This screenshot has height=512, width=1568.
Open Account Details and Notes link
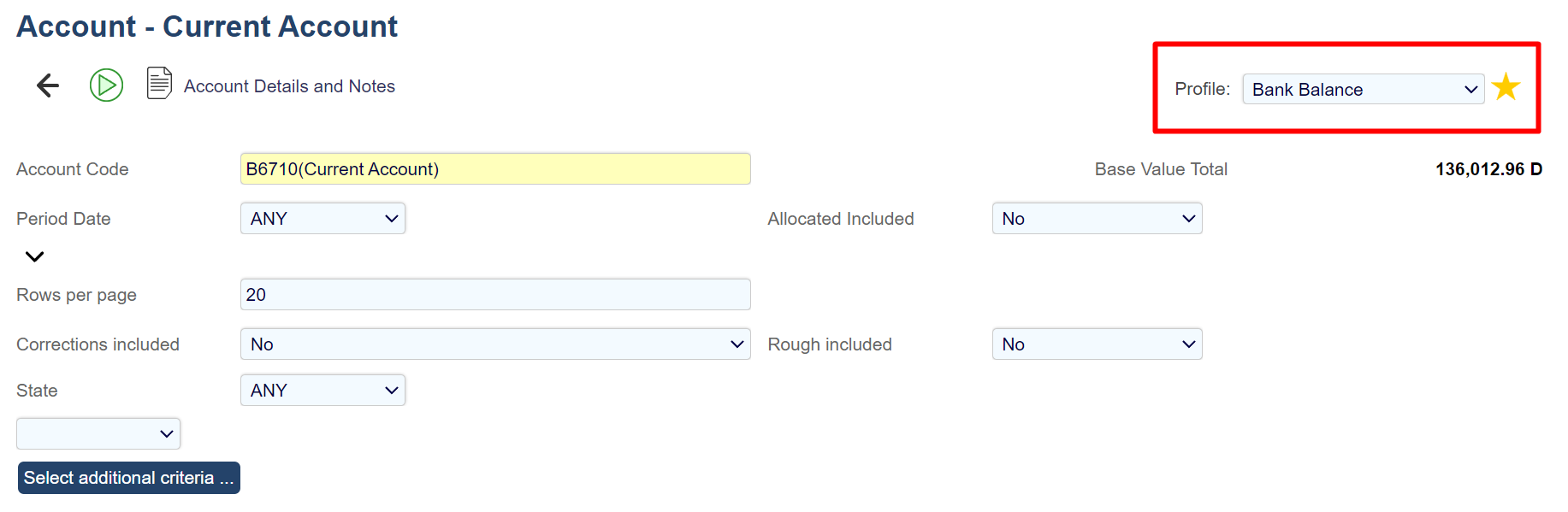tap(289, 86)
